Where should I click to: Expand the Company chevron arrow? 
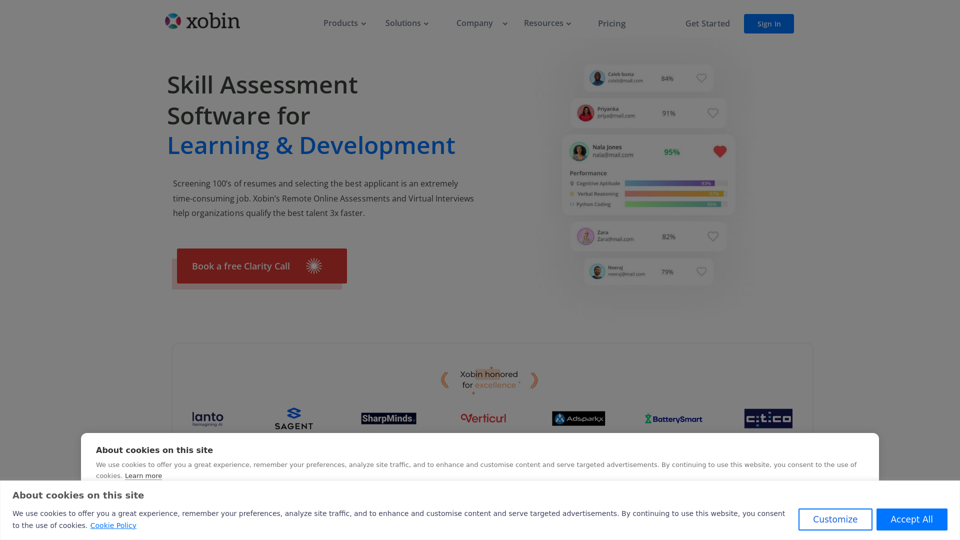pyautogui.click(x=505, y=24)
